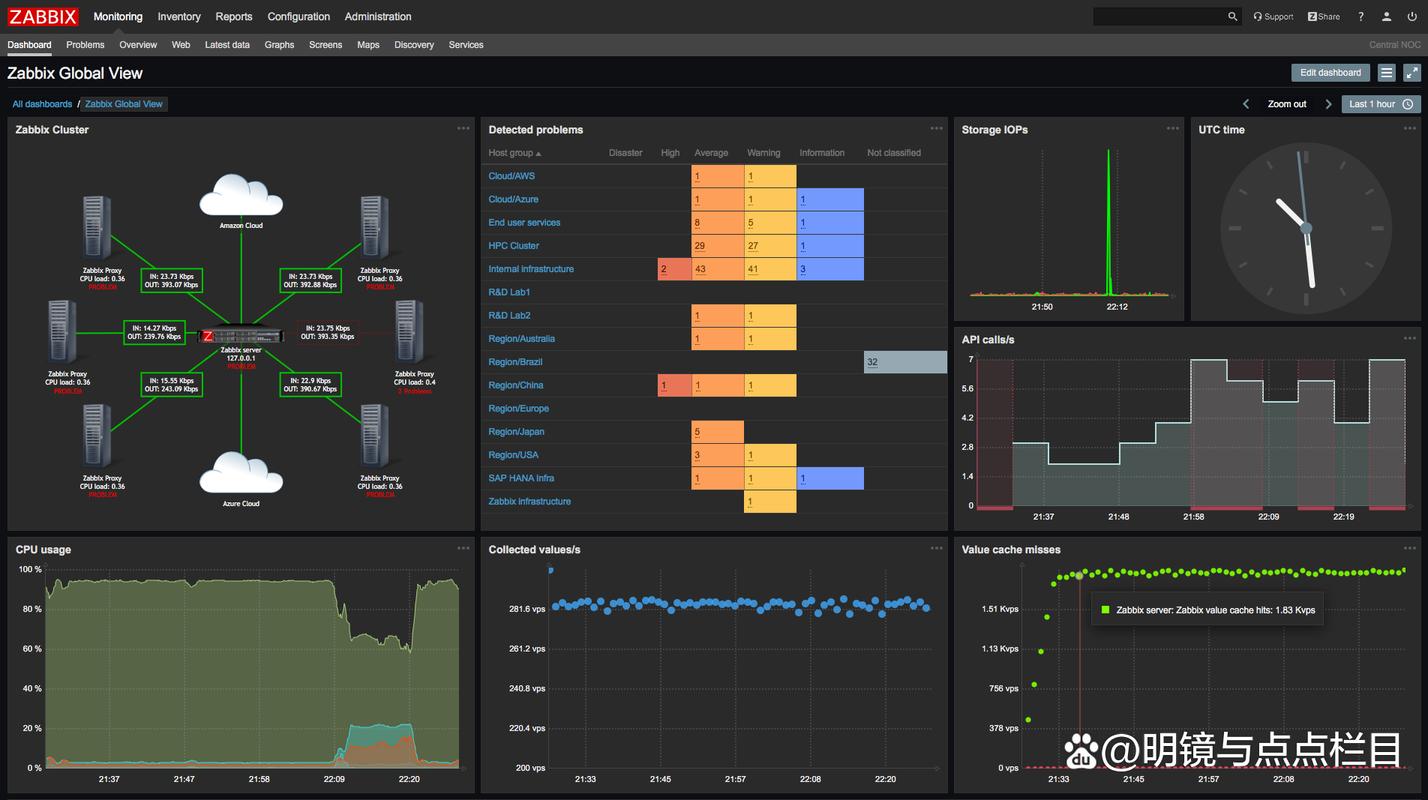Open the Discovery submenu tab
Viewport: 1428px width, 800px height.
(414, 45)
